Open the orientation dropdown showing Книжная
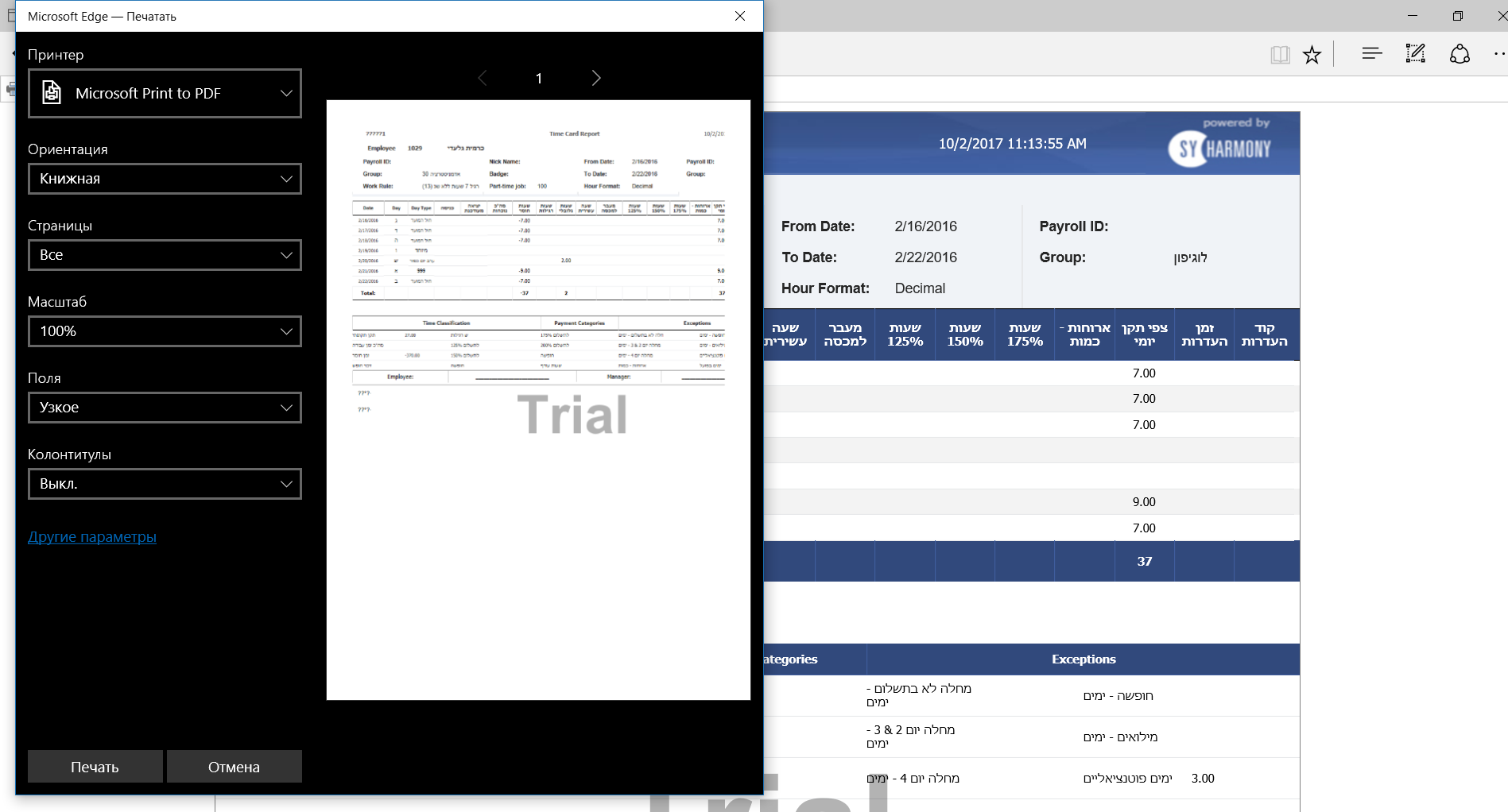 [165, 179]
